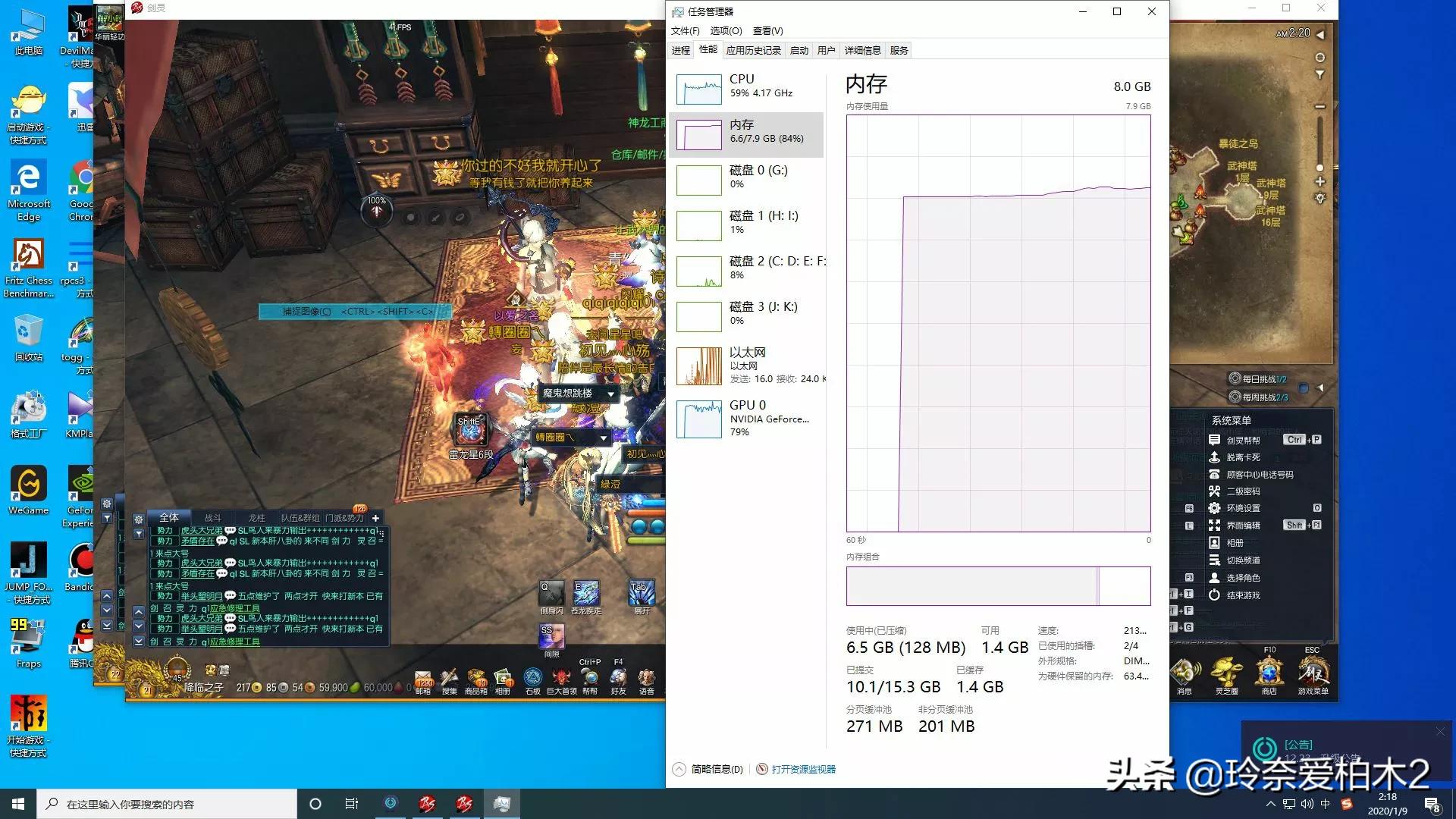1456x819 pixels.
Task: Open chat settings gear icon
Action: (139, 519)
